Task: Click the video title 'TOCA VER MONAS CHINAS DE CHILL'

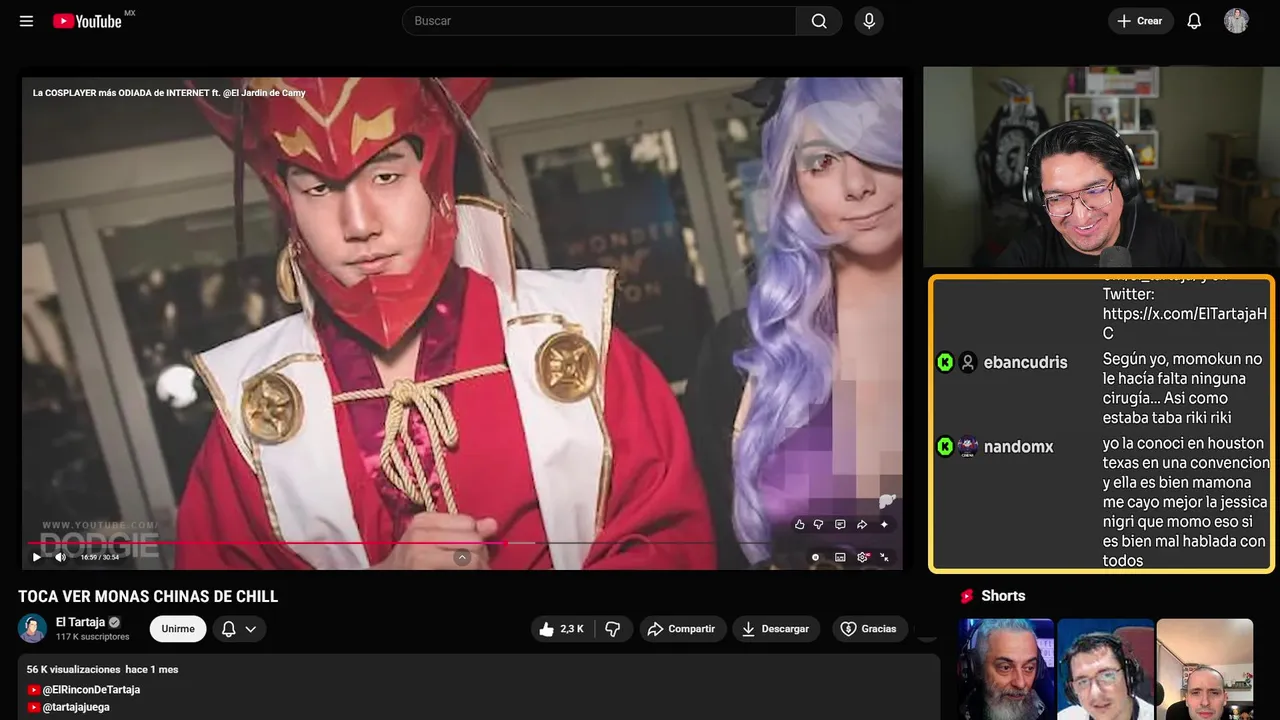Action: point(148,596)
